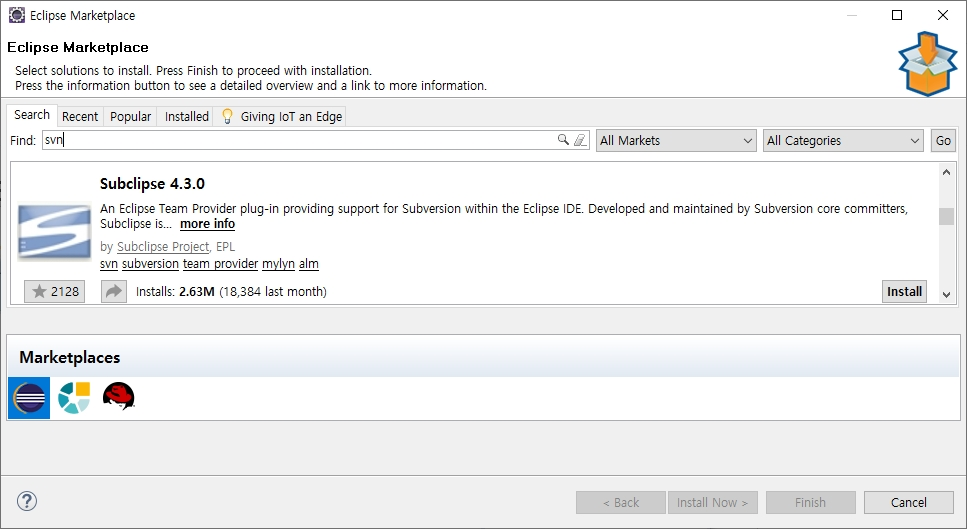Click the Back button
The width and height of the screenshot is (967, 529).
[621, 502]
